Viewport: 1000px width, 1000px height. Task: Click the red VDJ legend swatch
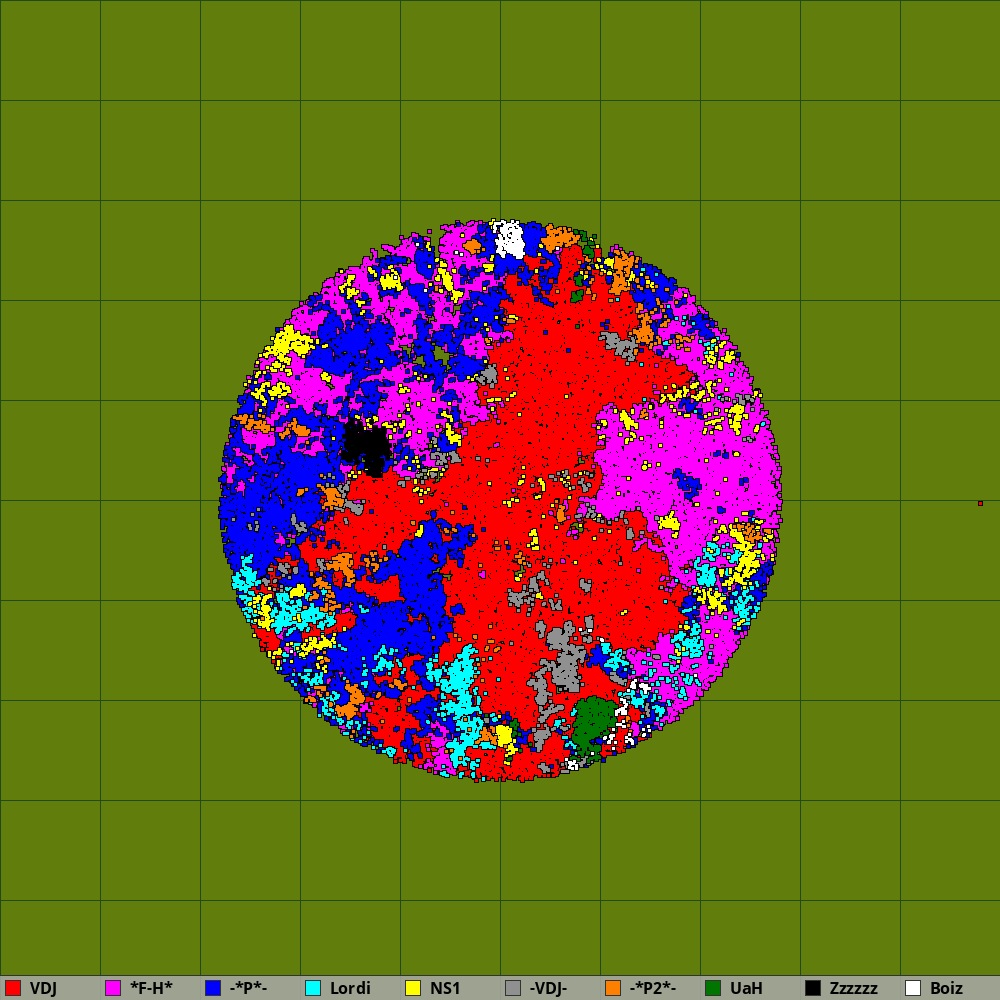pyautogui.click(x=13, y=988)
